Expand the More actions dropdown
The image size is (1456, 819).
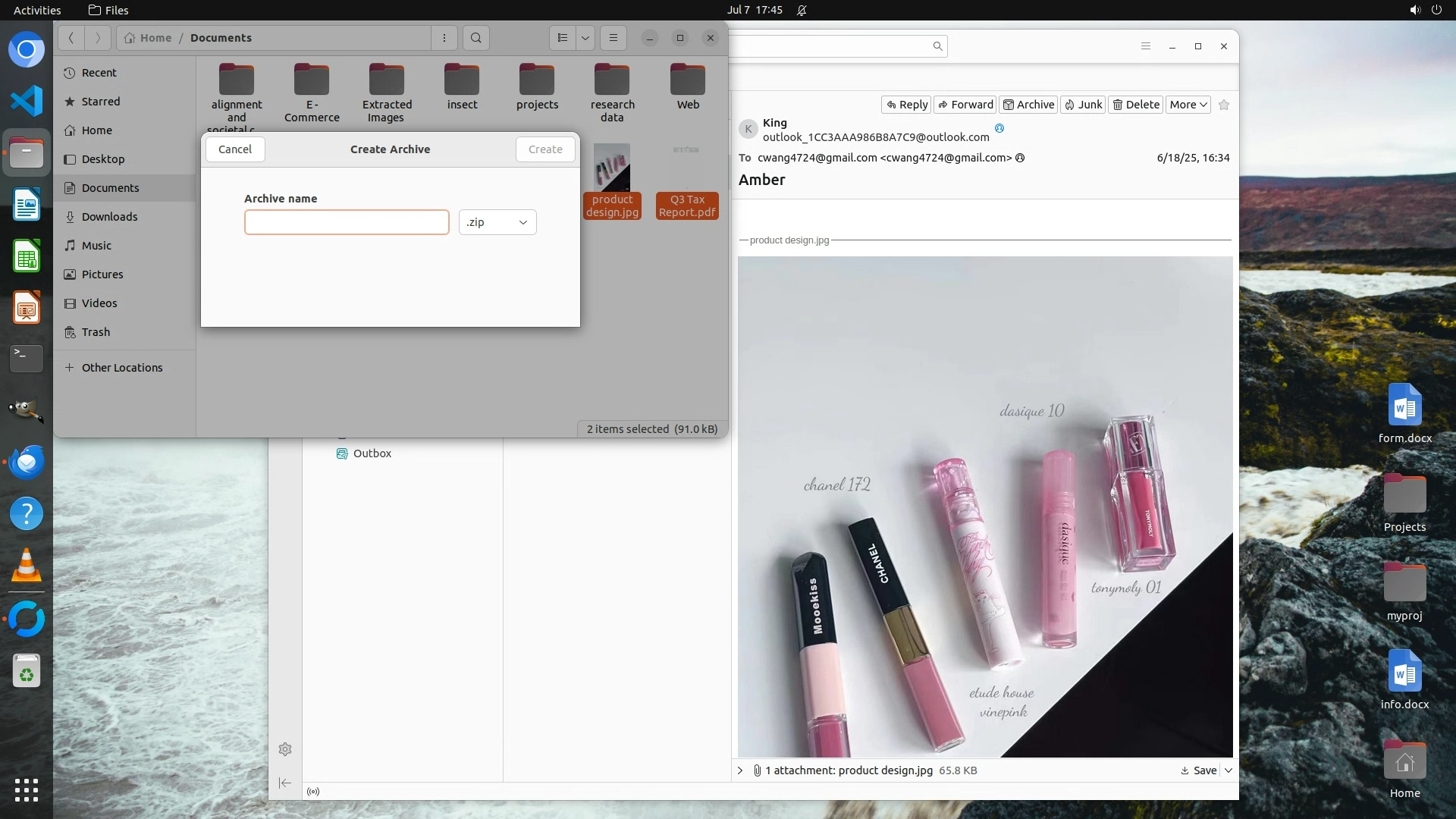(1188, 105)
